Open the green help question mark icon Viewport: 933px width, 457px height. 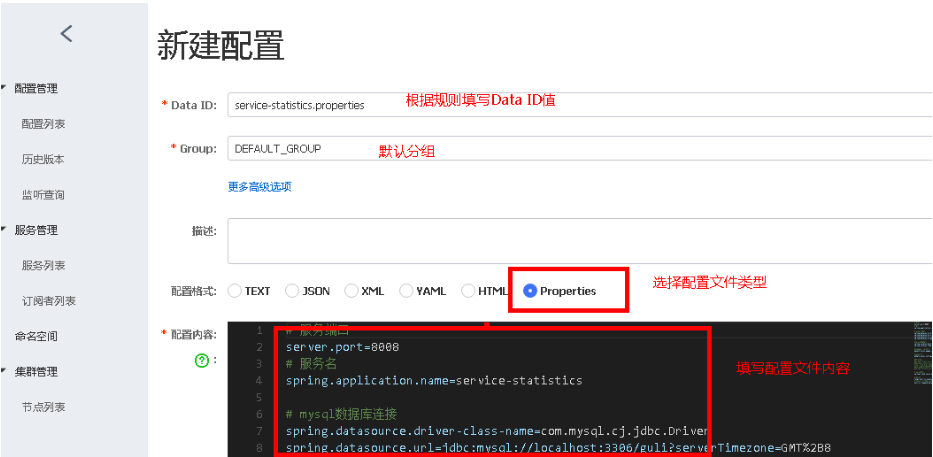(202, 360)
